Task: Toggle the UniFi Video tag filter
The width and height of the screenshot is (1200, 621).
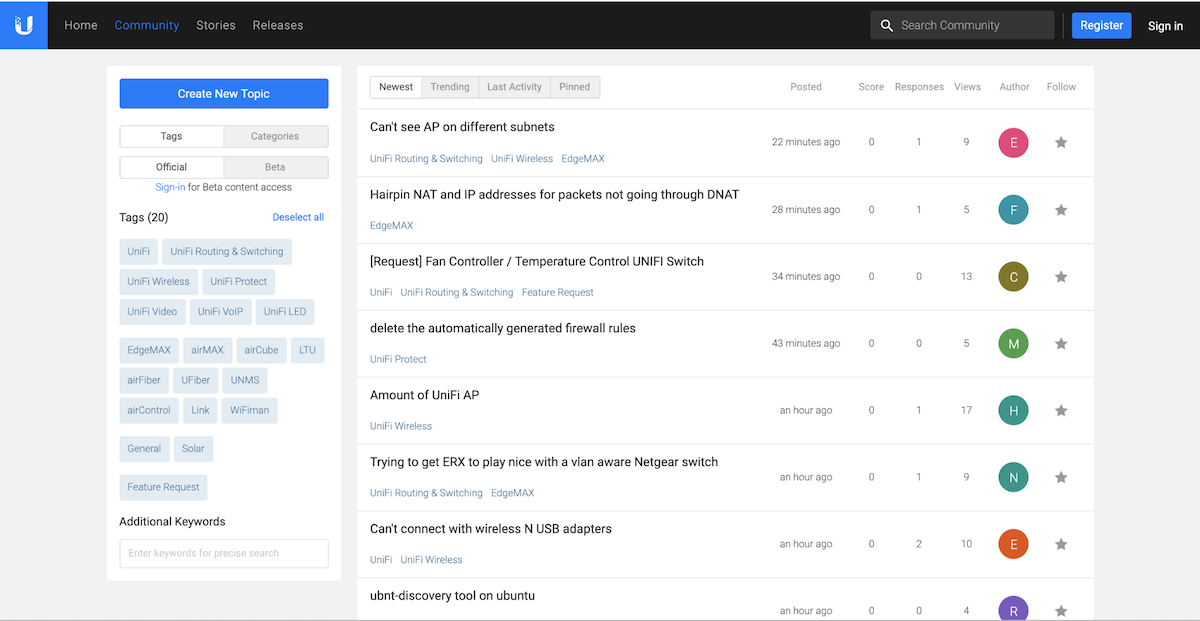Action: coord(152,312)
